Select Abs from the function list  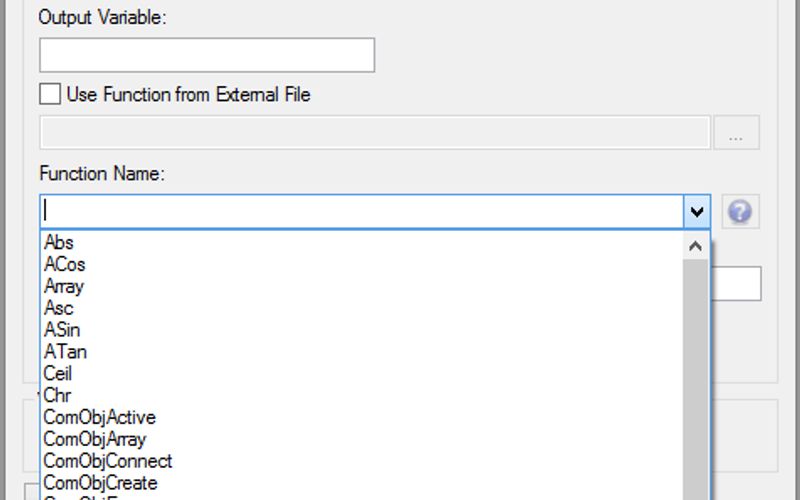click(x=59, y=243)
